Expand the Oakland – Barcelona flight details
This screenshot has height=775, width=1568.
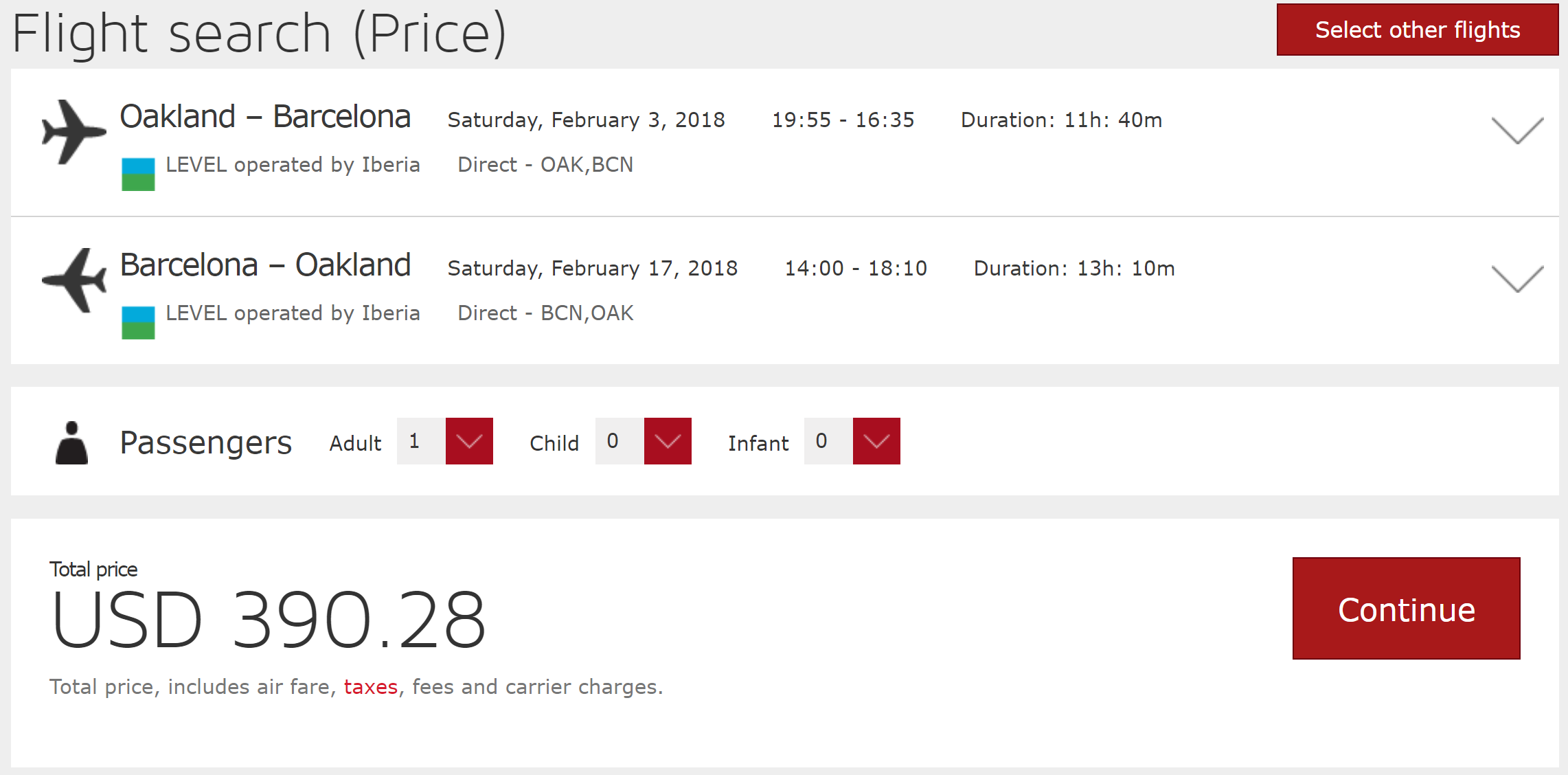click(x=1516, y=131)
